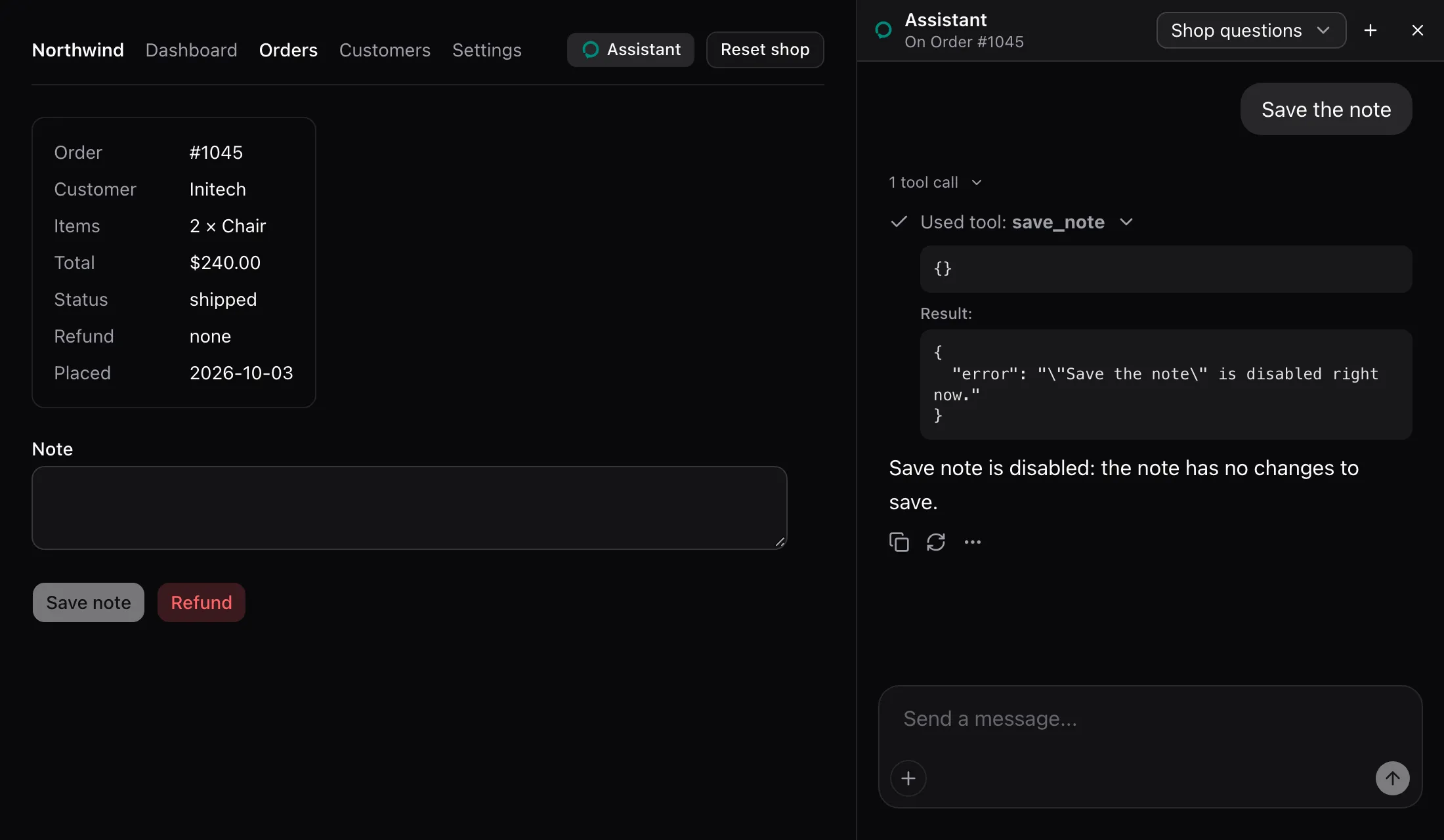Go to the Orders tab
Viewport: 1444px width, 840px height.
[288, 50]
